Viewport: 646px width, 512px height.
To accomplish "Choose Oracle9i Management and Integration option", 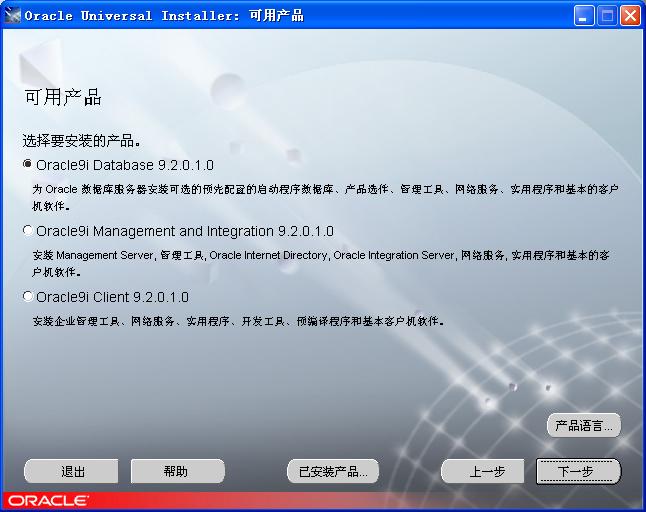I will pyautogui.click(x=28, y=230).
